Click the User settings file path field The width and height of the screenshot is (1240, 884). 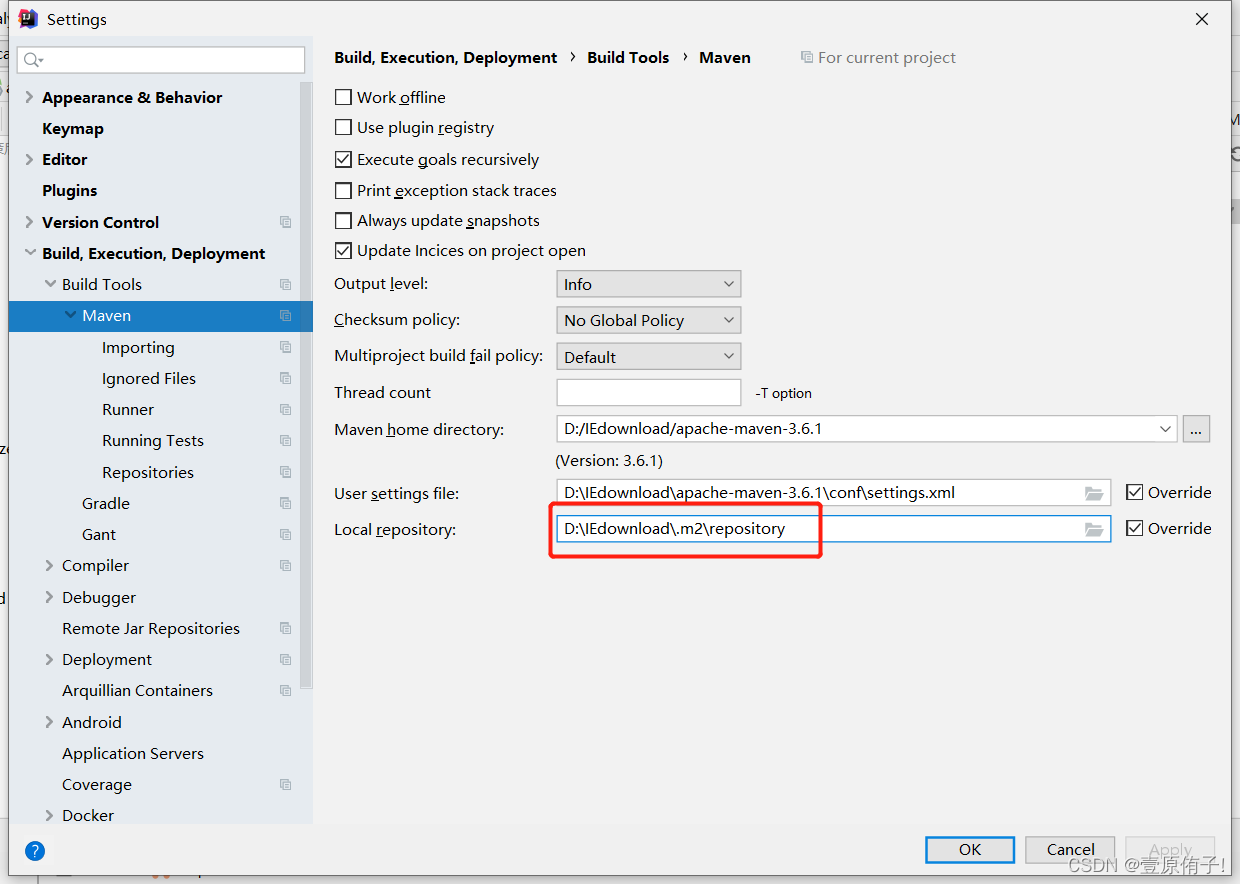[833, 492]
